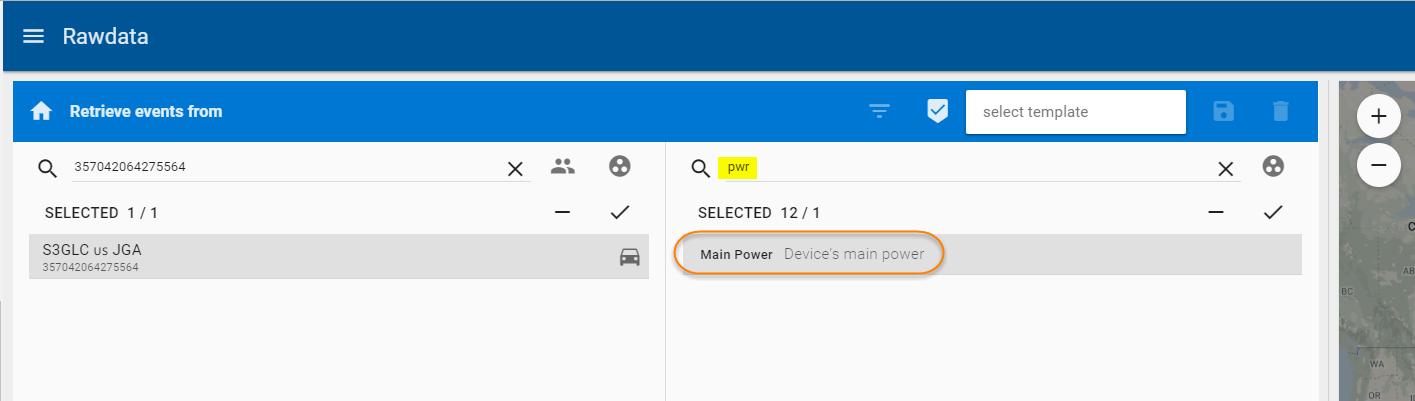Click the people group icon
Image resolution: width=1415 pixels, height=401 pixels.
563,167
